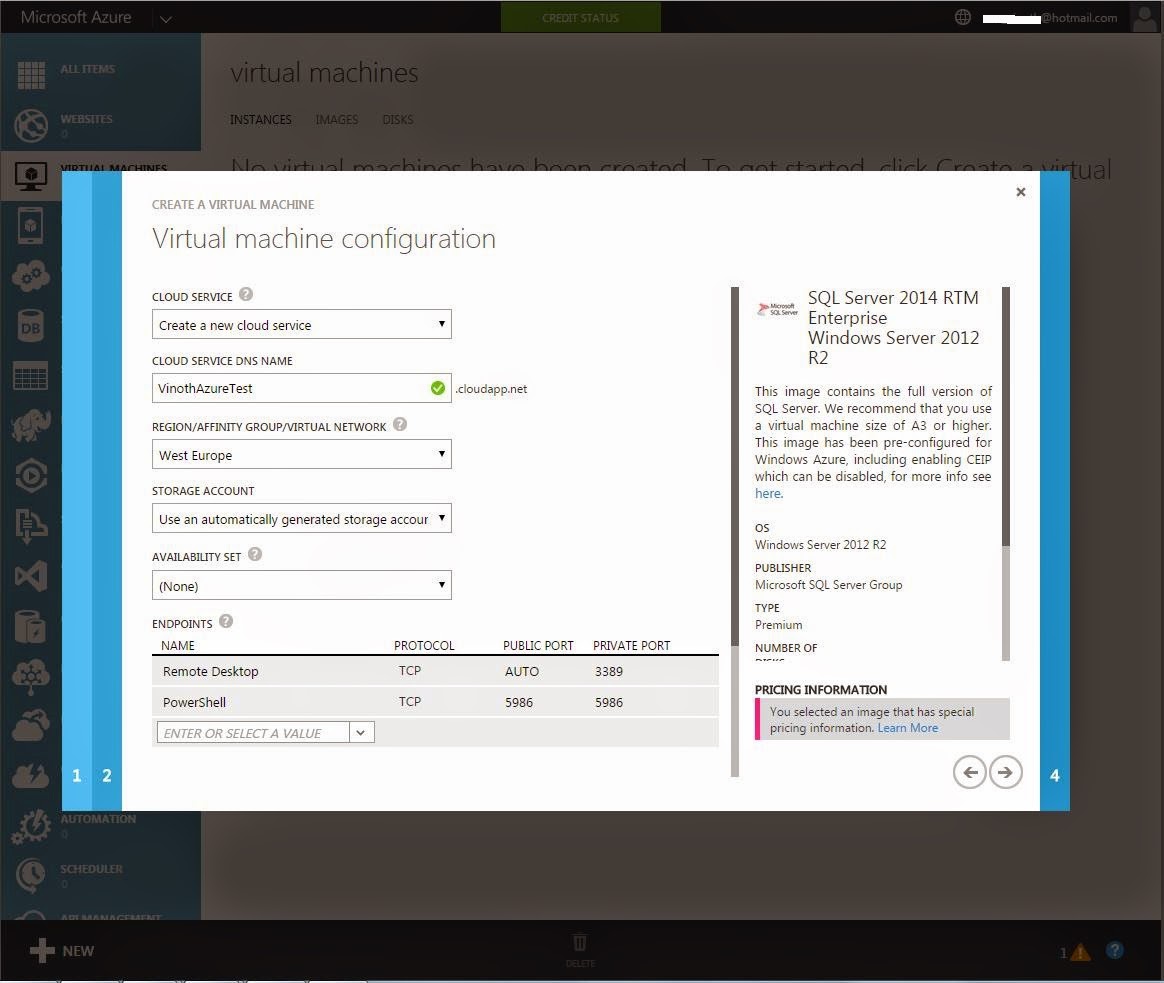Open the Websites globe icon in sidebar
Image resolution: width=1164 pixels, height=983 pixels.
pos(31,125)
